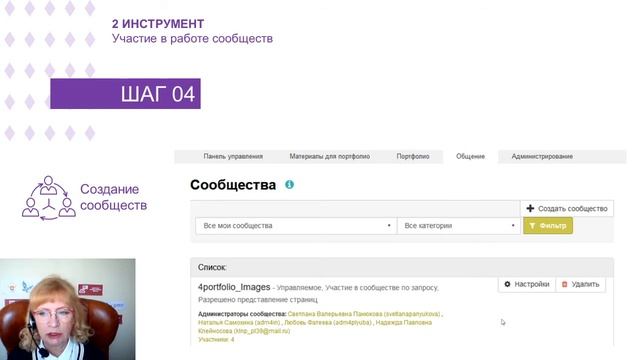
Task: Open administrator Светлана Валерьевна Панюкова profile
Action: pos(364,314)
